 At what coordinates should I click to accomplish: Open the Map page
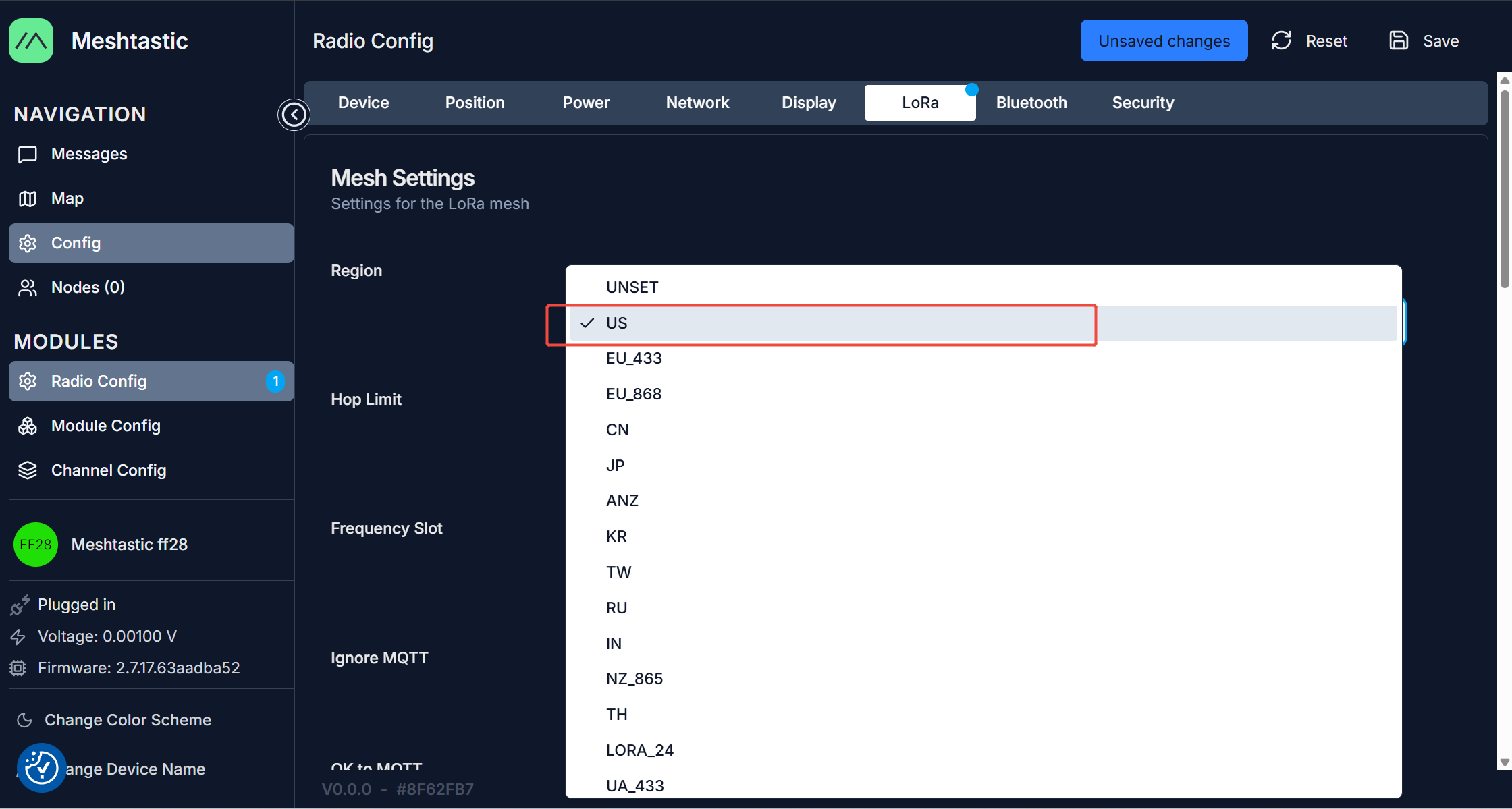coord(67,199)
